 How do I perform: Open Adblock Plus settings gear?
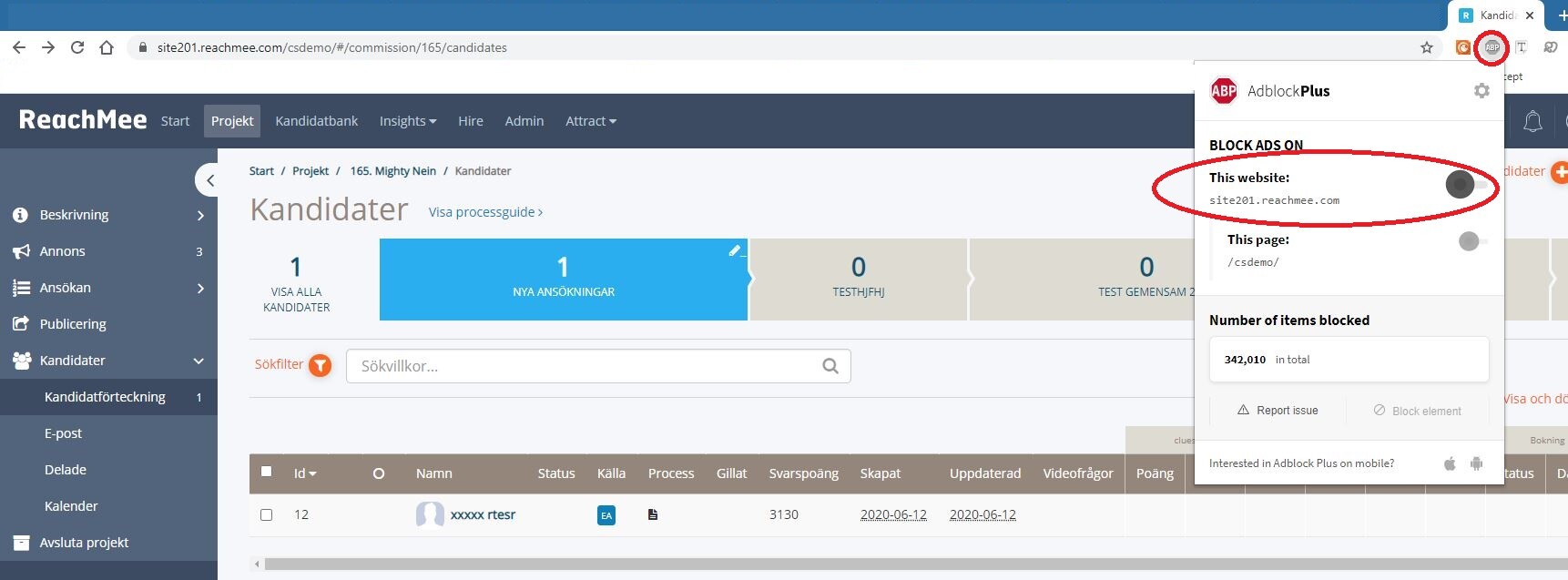[x=1481, y=91]
